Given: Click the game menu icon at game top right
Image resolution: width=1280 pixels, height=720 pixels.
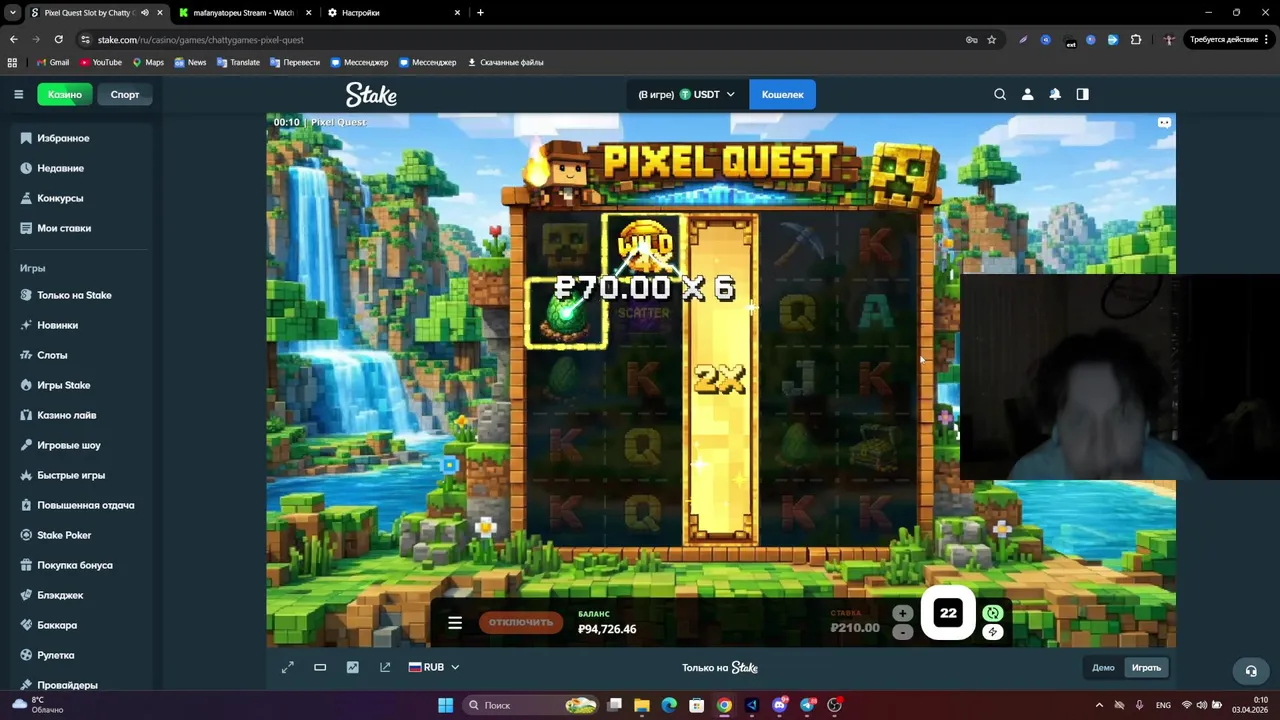Looking at the screenshot, I should coord(1164,123).
